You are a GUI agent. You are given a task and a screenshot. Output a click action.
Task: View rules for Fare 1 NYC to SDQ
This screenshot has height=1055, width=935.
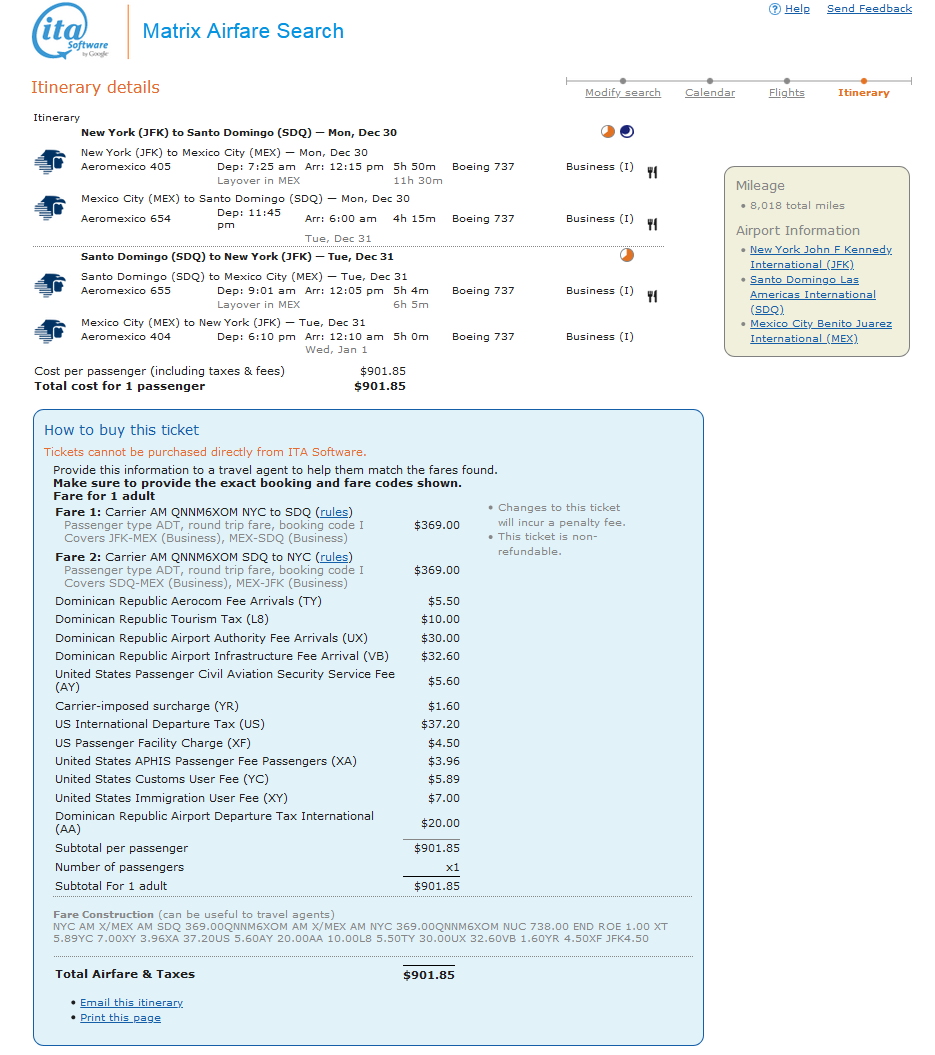pyautogui.click(x=334, y=512)
